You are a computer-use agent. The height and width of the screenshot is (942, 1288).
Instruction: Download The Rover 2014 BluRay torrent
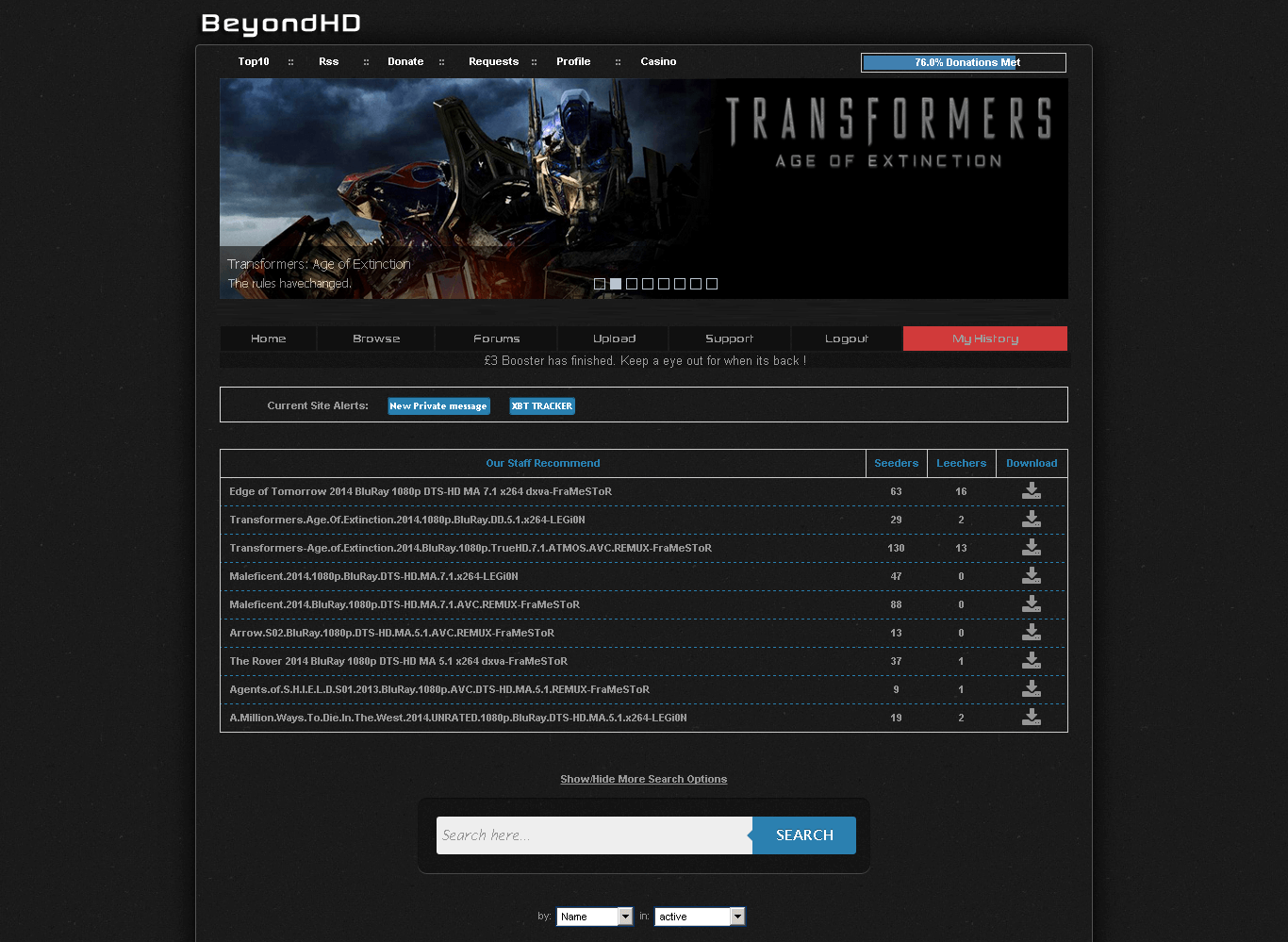tap(1032, 661)
